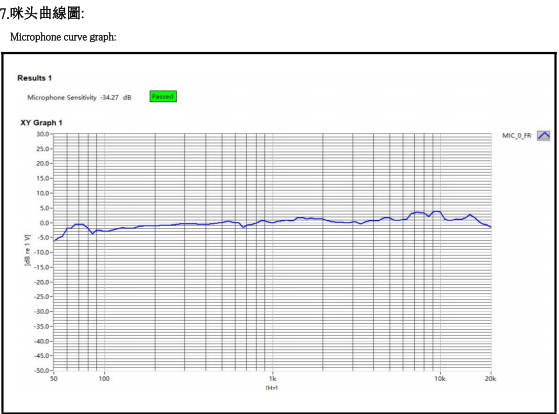Click the 1k x-axis tick label
The image size is (559, 414).
pyautogui.click(x=272, y=379)
